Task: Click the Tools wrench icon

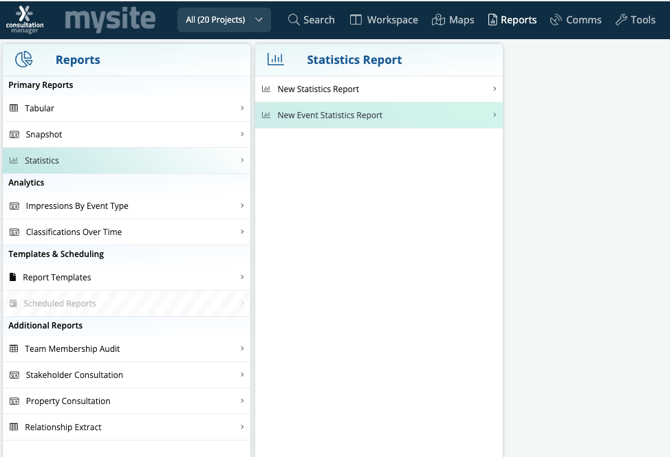Action: 621,20
